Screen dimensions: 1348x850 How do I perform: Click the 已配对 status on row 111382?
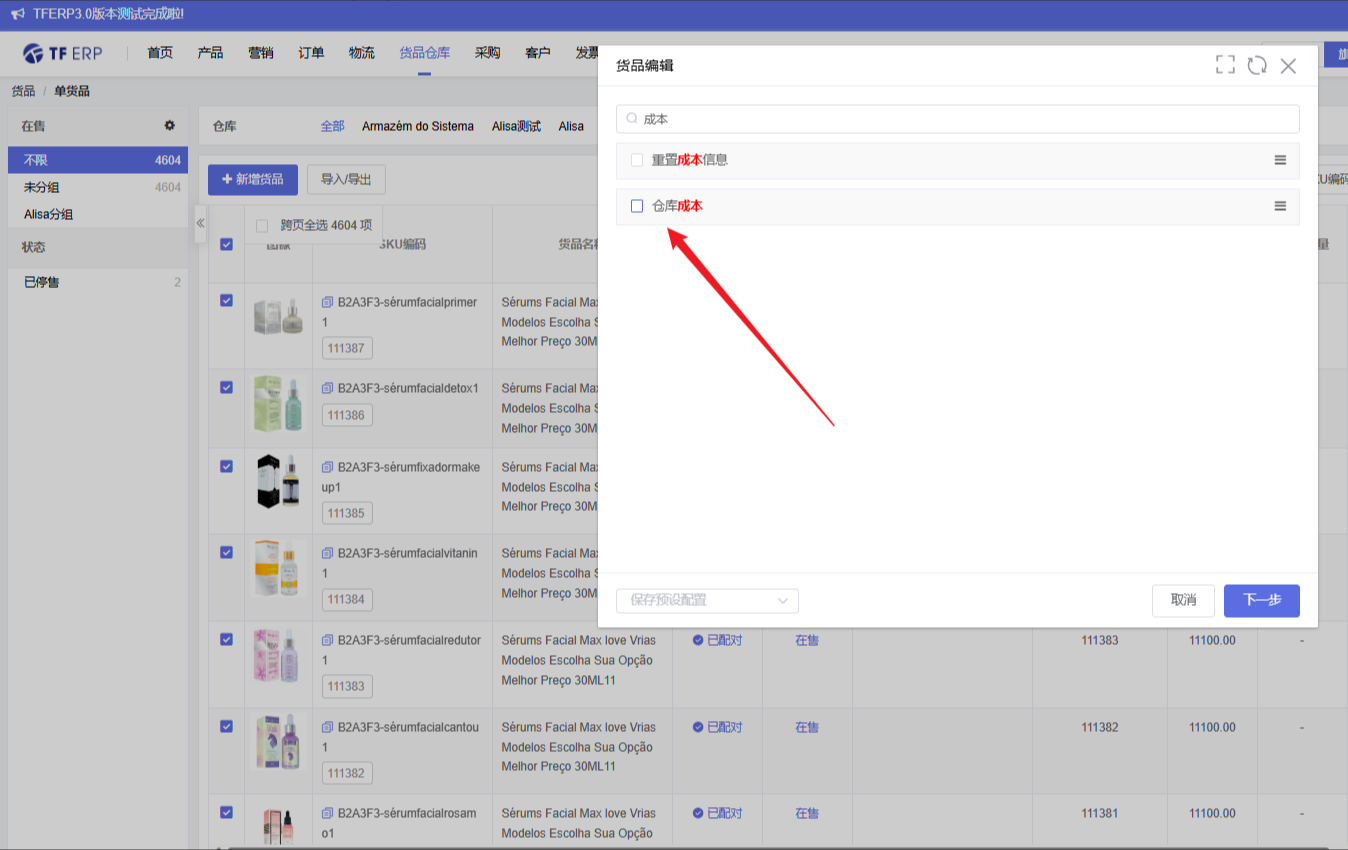717,727
